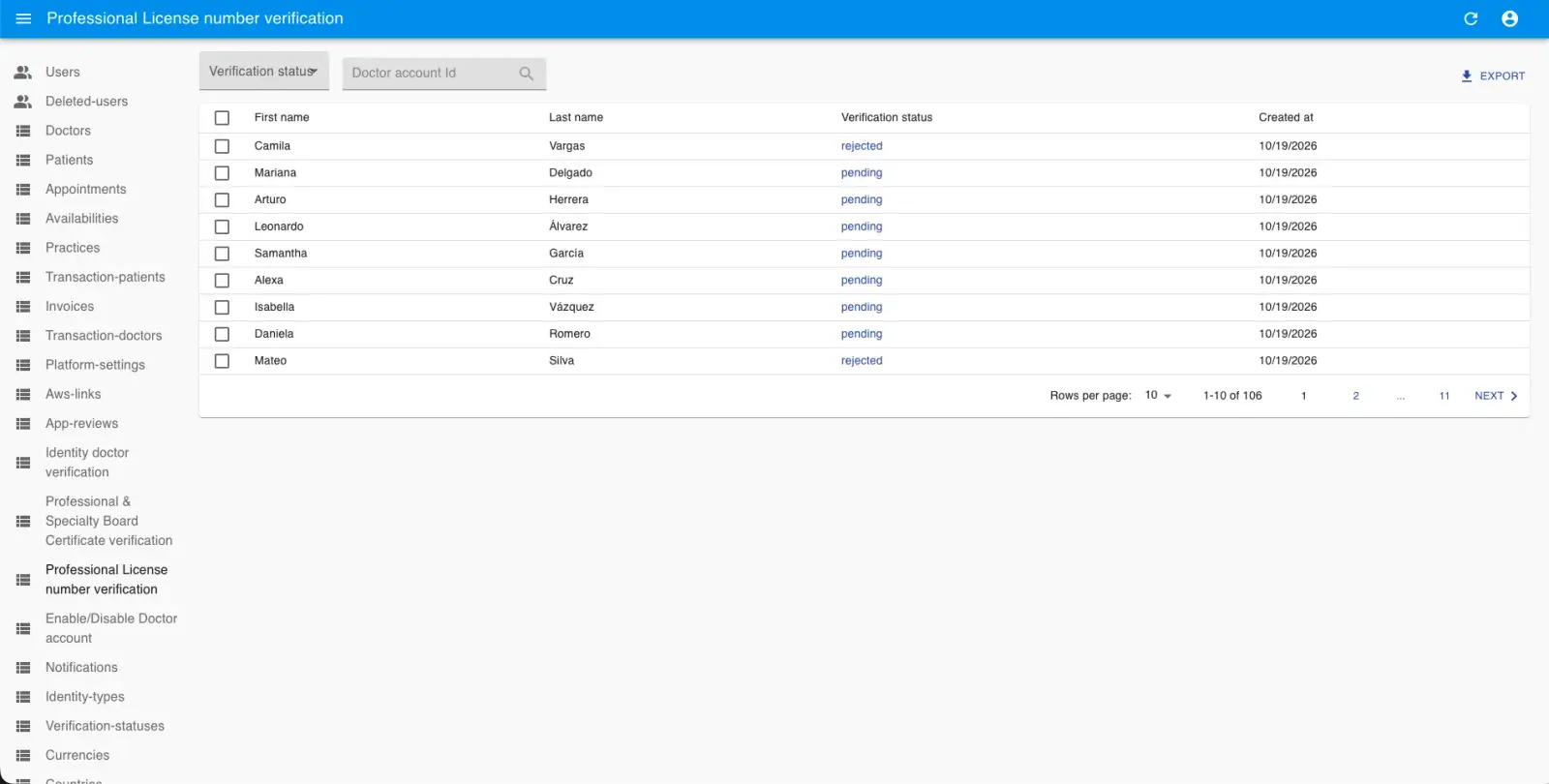The image size is (1549, 784).
Task: Go to Platform-settings in the sidebar
Action: (95, 365)
